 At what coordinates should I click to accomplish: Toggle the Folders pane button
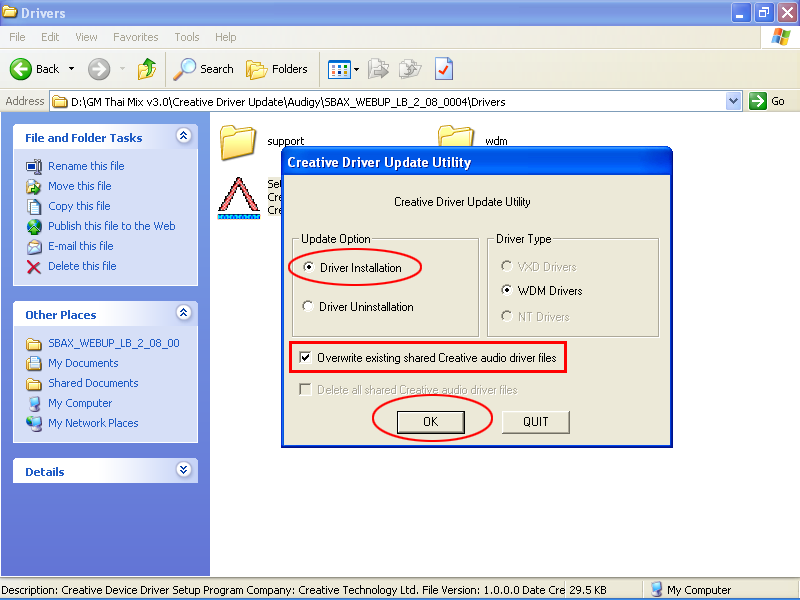coord(277,69)
